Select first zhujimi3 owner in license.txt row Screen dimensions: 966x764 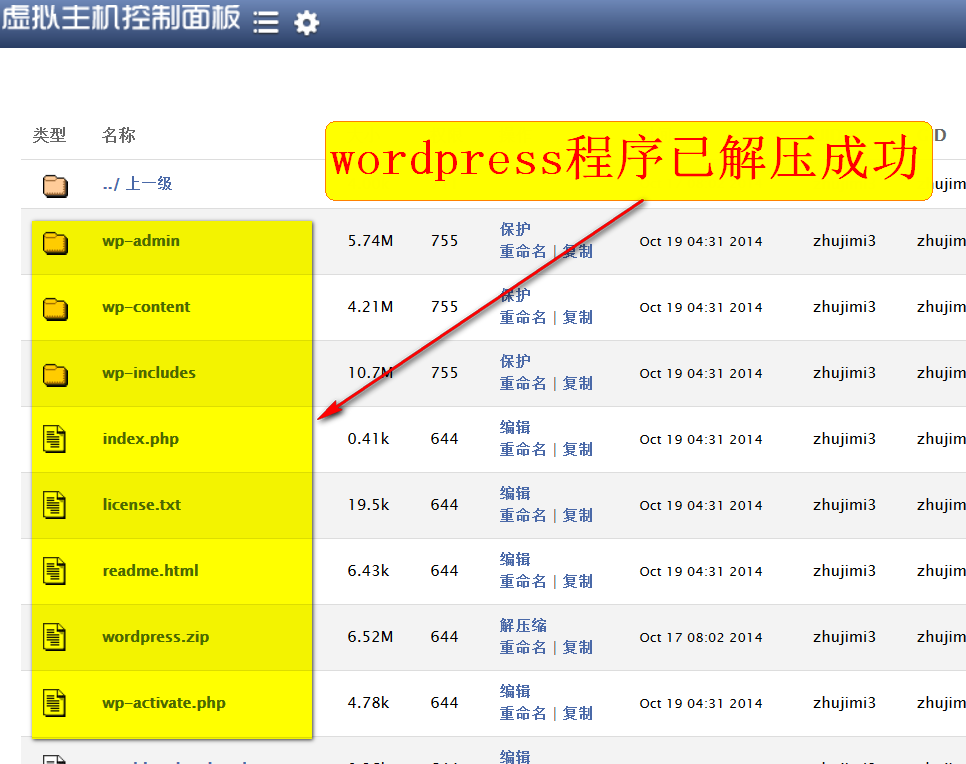point(845,505)
